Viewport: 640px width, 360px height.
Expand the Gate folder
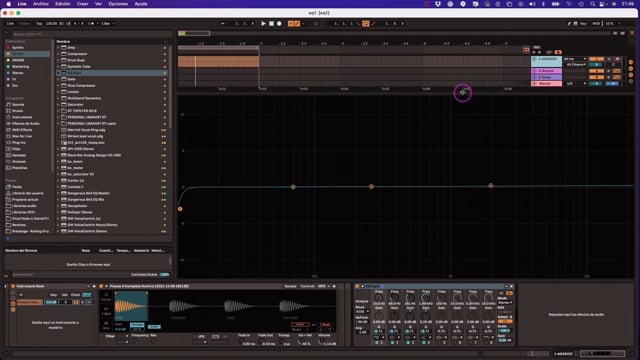tap(58, 79)
